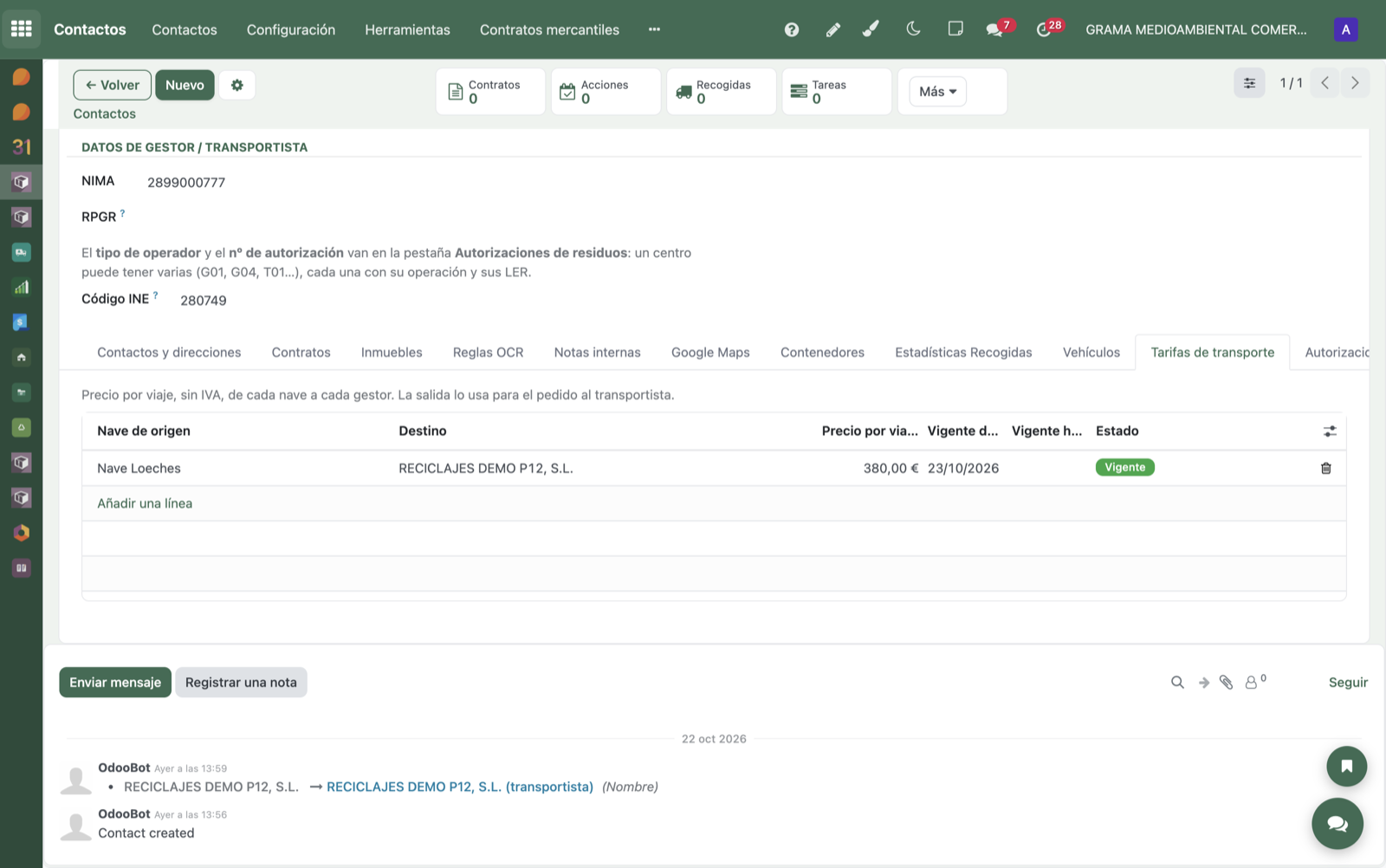Open the Recogidas smart button
Screen dimensions: 1386x868
[722, 92]
